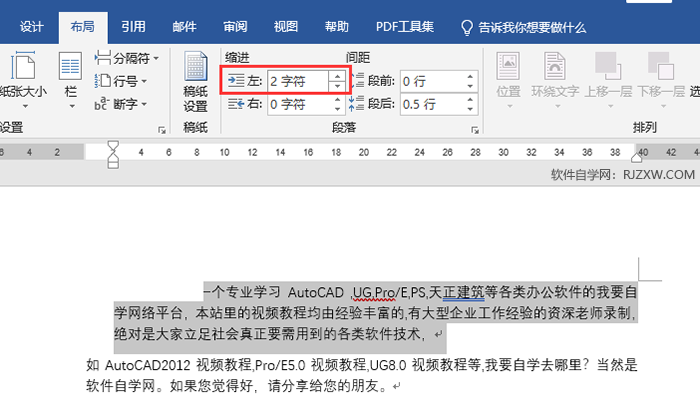The image size is (700, 419).
Task: Click the 稿纸设置 manuscript paper button
Action: click(195, 82)
